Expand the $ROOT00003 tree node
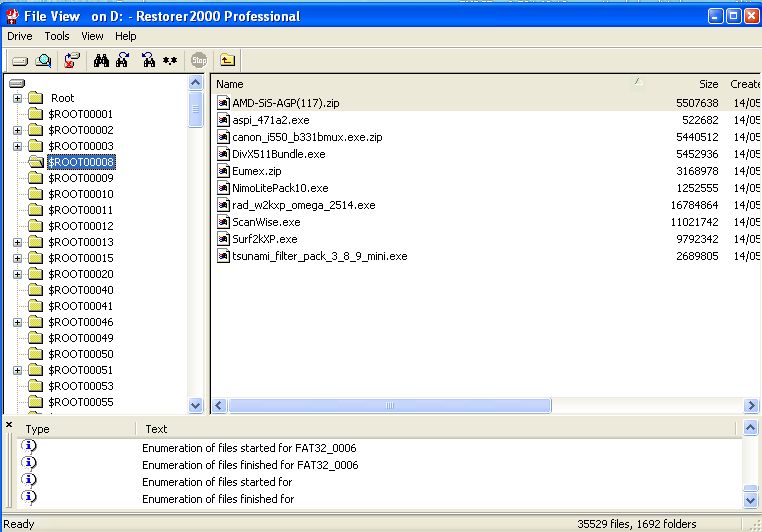 (17, 146)
